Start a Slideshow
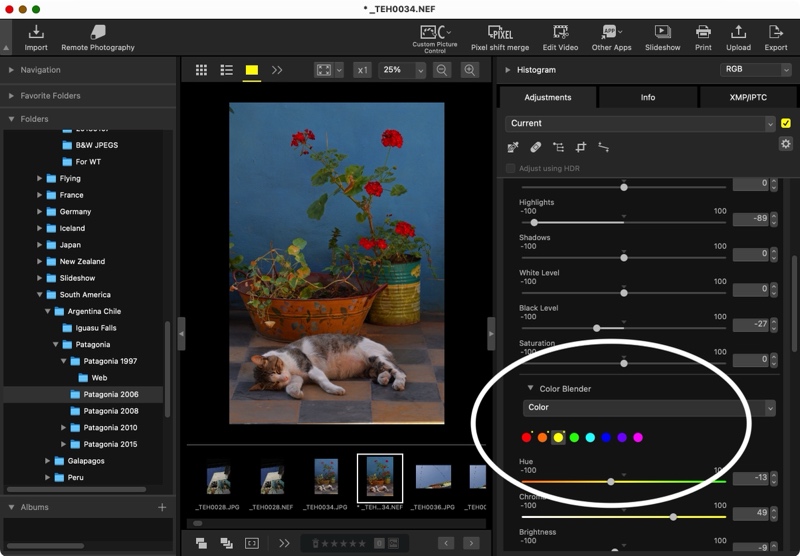 coord(662,38)
